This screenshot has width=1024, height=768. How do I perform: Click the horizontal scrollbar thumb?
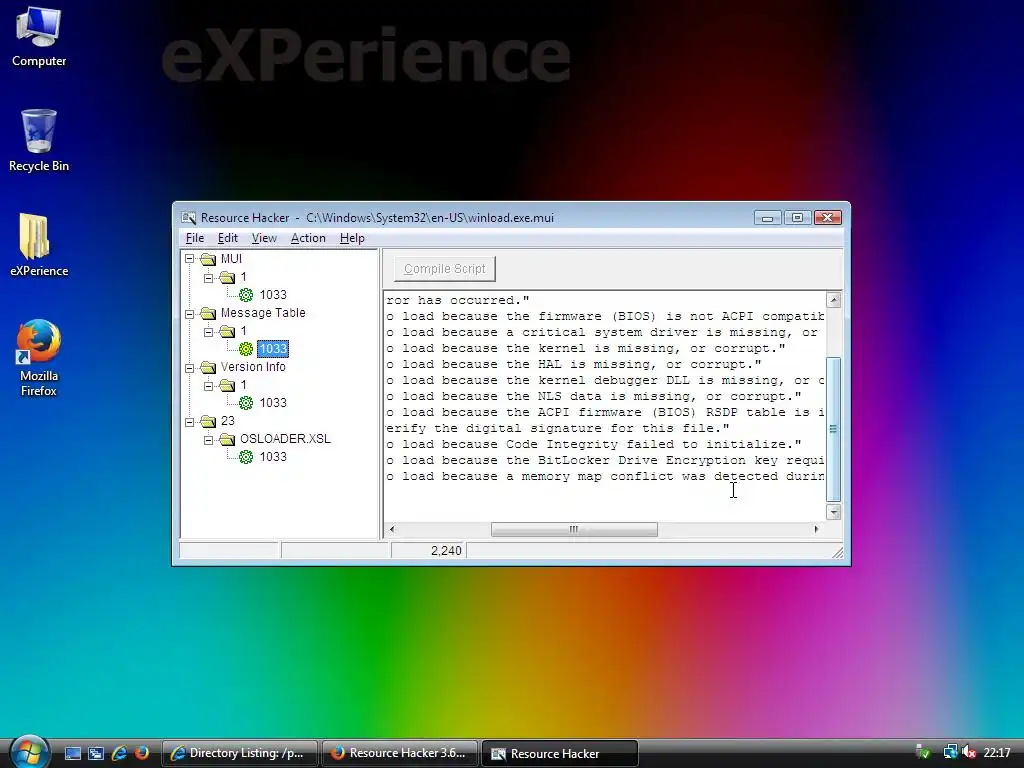574,530
